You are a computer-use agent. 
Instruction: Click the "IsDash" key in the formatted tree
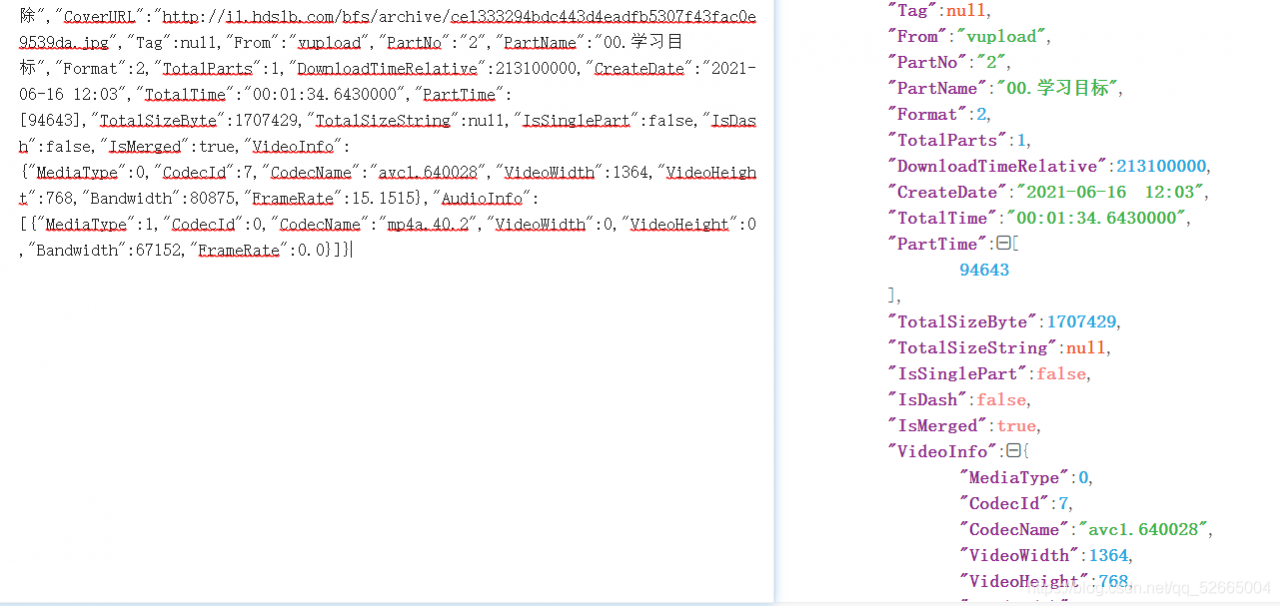927,400
